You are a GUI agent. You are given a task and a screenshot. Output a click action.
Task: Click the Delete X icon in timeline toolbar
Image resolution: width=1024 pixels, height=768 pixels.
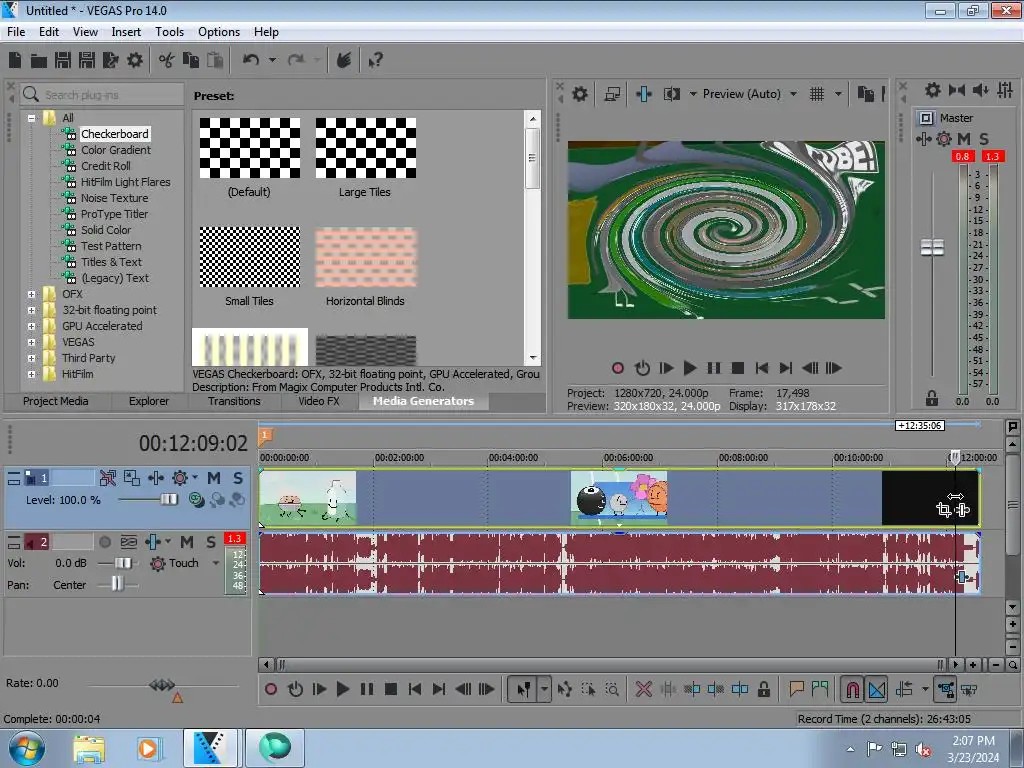pos(644,690)
